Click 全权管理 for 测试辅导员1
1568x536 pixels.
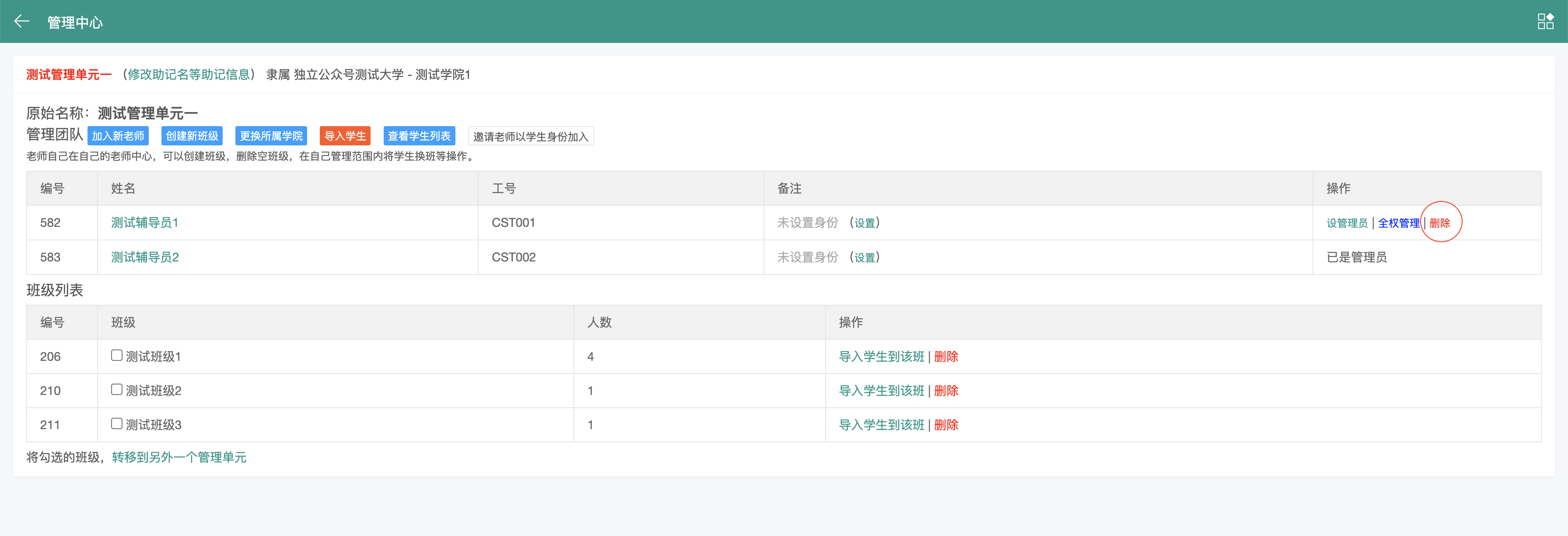click(x=1399, y=223)
